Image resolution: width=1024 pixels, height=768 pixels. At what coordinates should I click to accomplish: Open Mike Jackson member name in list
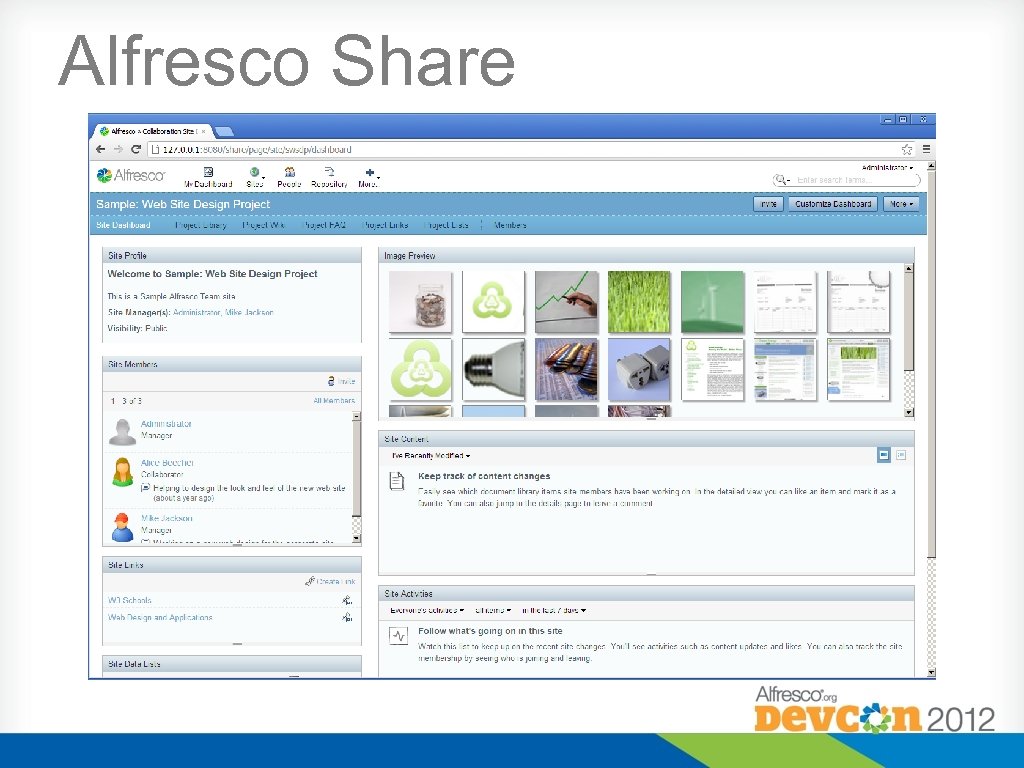(x=167, y=519)
